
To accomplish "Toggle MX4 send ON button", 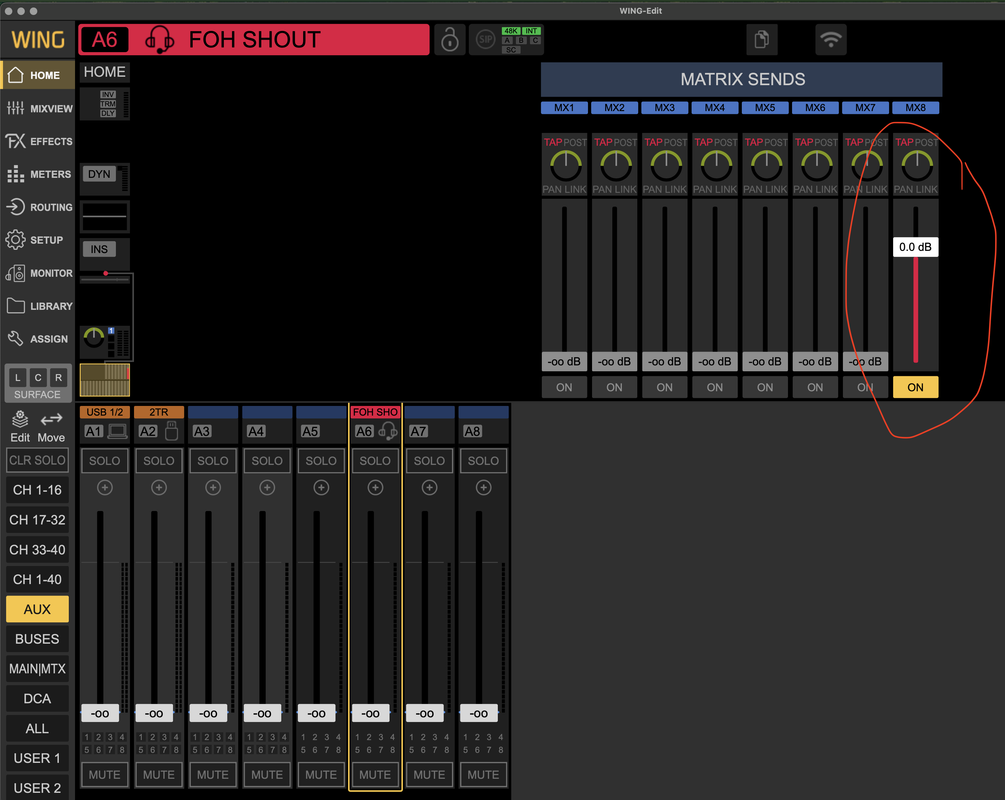I will [715, 387].
